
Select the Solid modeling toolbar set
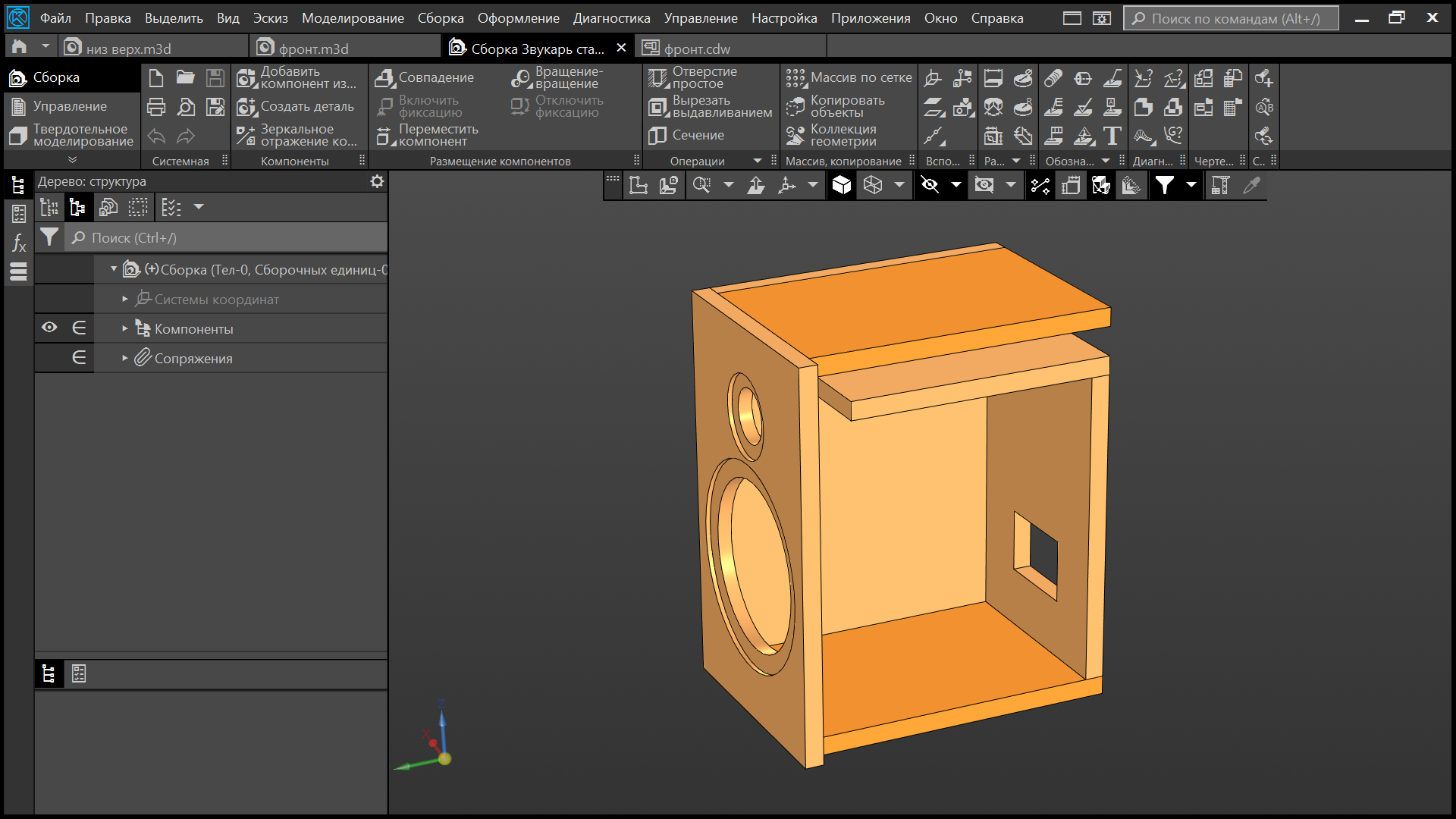[x=72, y=136]
